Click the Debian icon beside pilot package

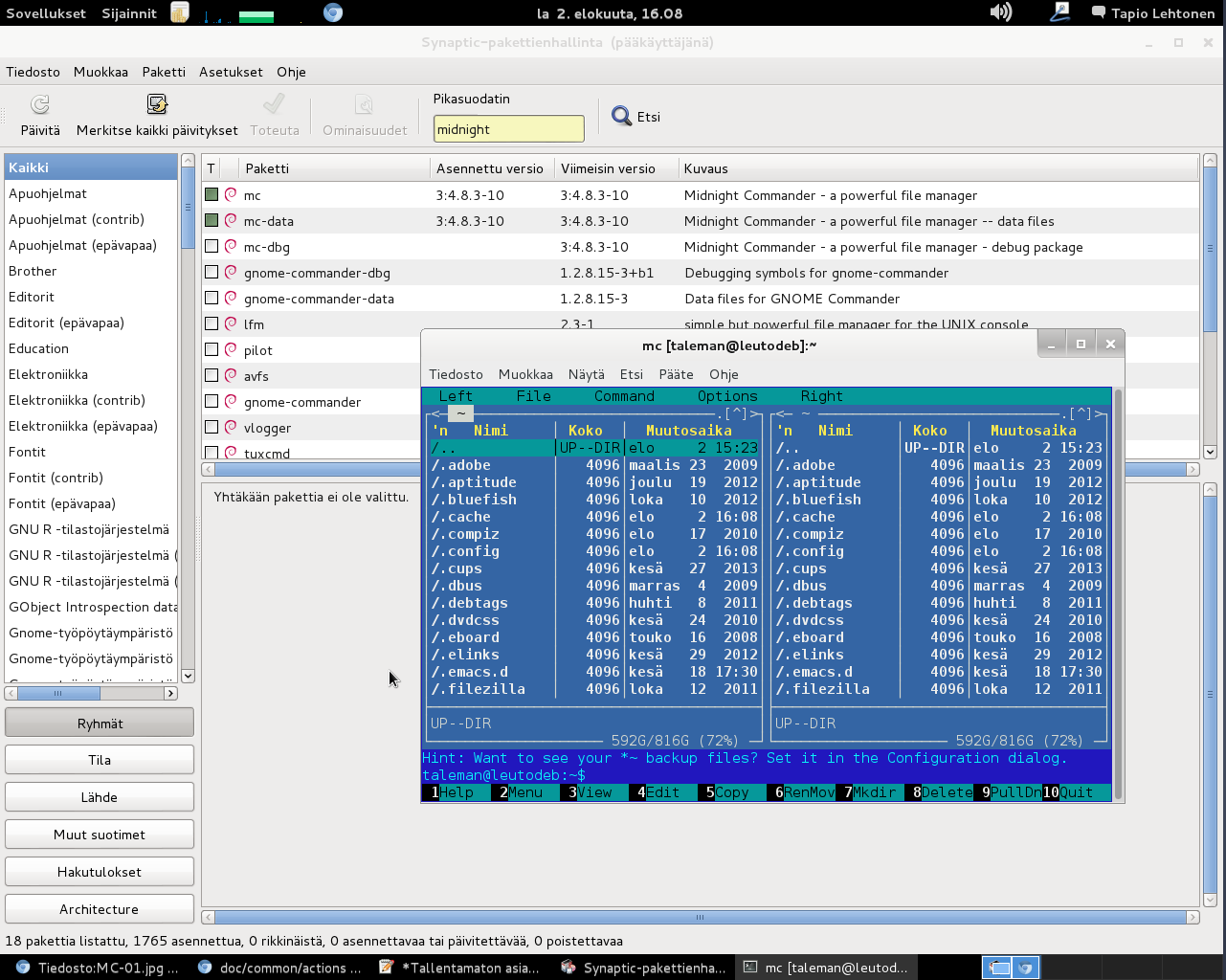click(x=231, y=349)
